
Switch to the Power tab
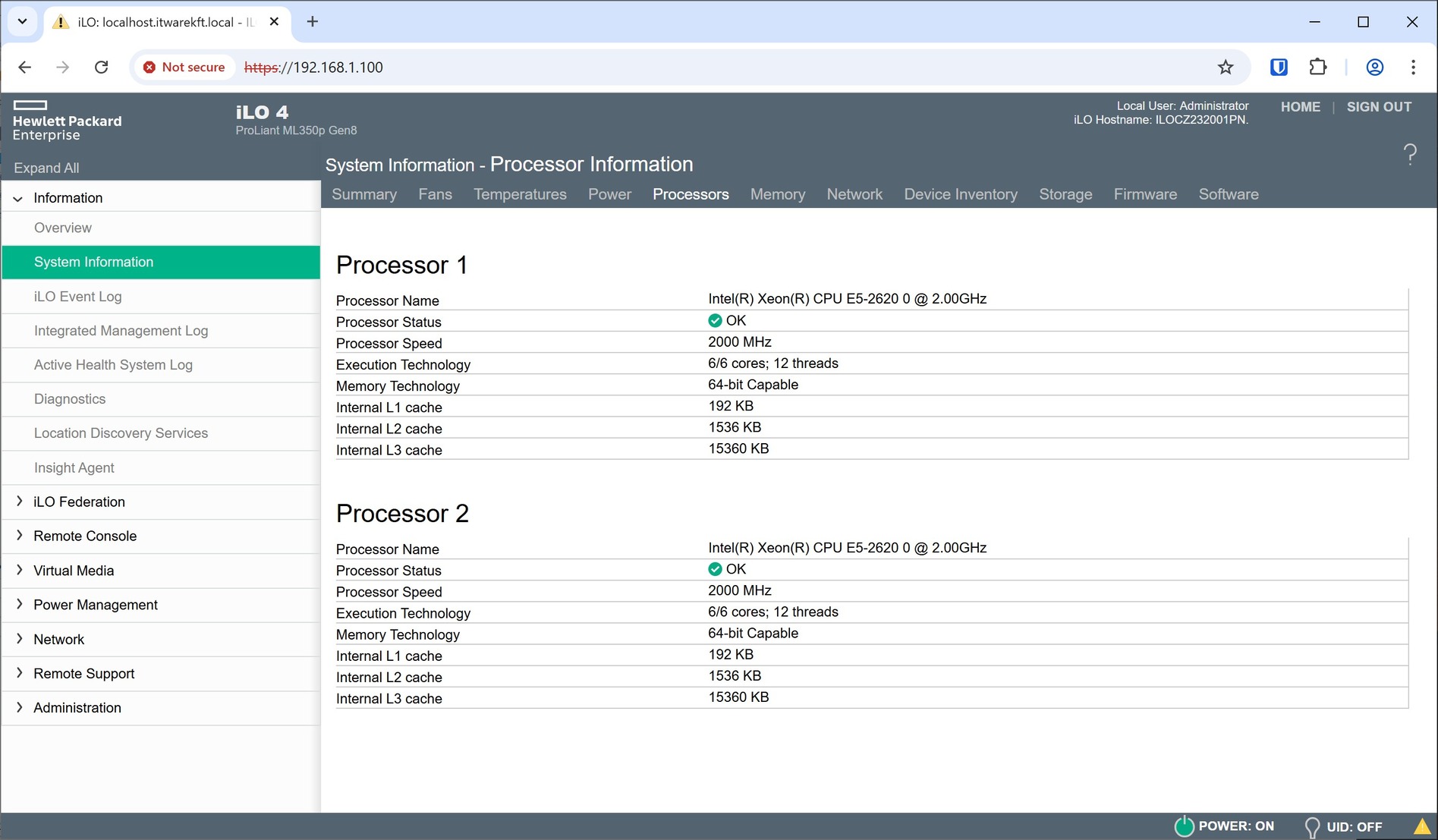(x=609, y=194)
